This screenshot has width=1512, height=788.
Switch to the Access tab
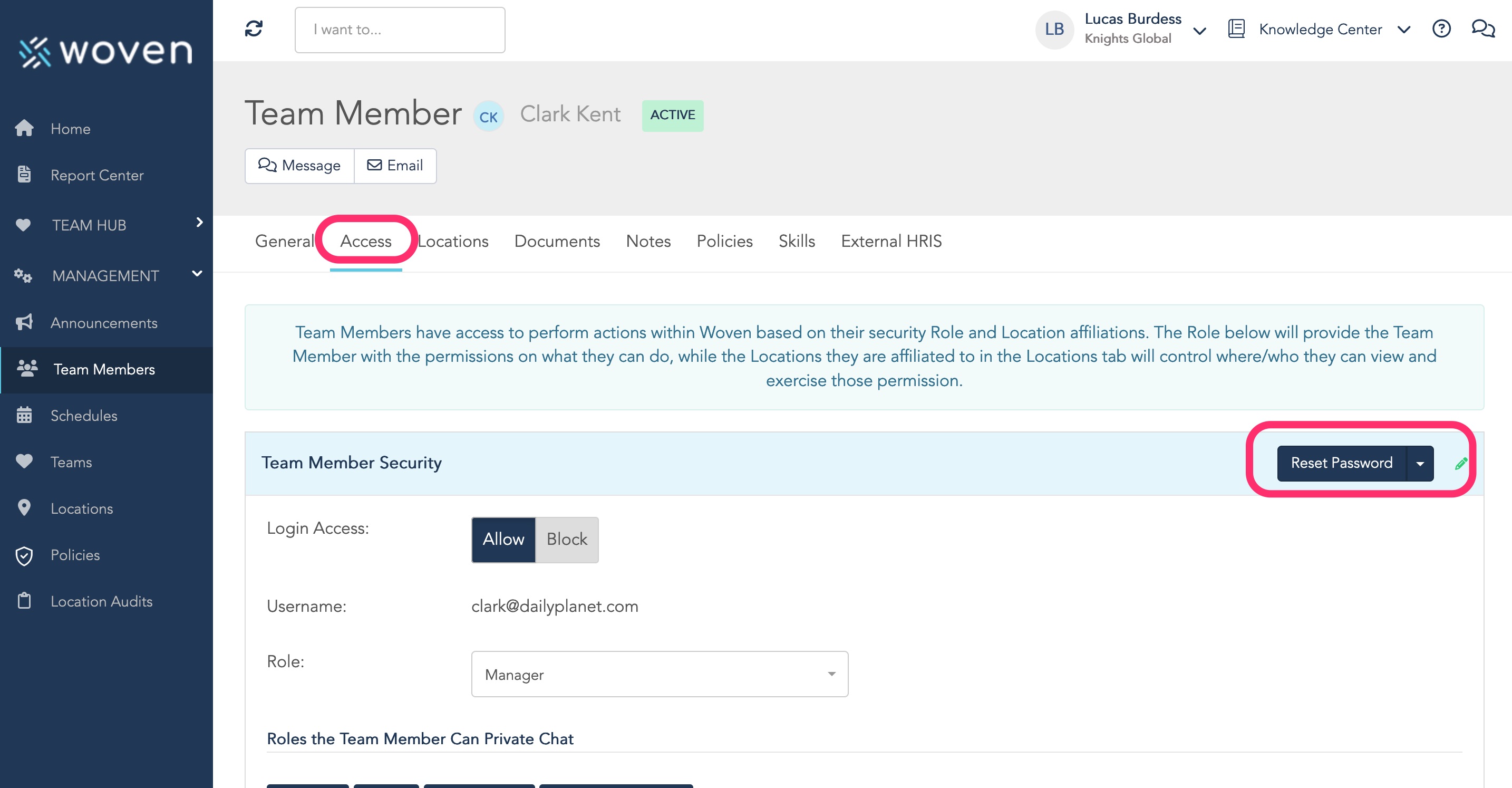tap(366, 242)
